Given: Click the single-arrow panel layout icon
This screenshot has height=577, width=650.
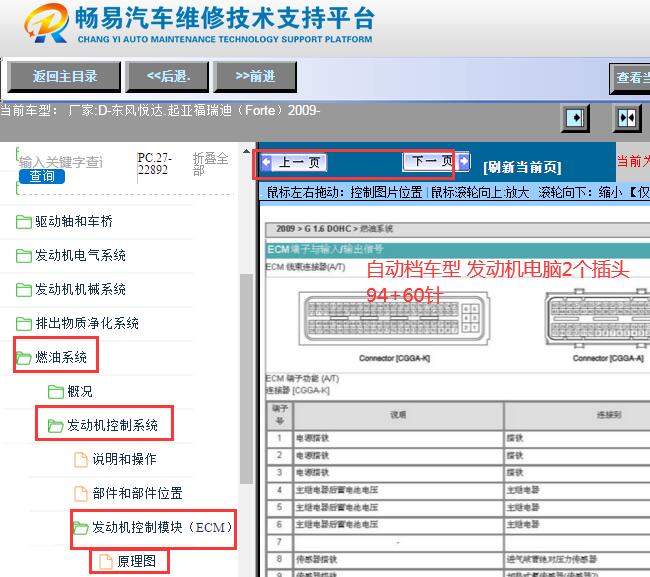Looking at the screenshot, I should (x=575, y=119).
